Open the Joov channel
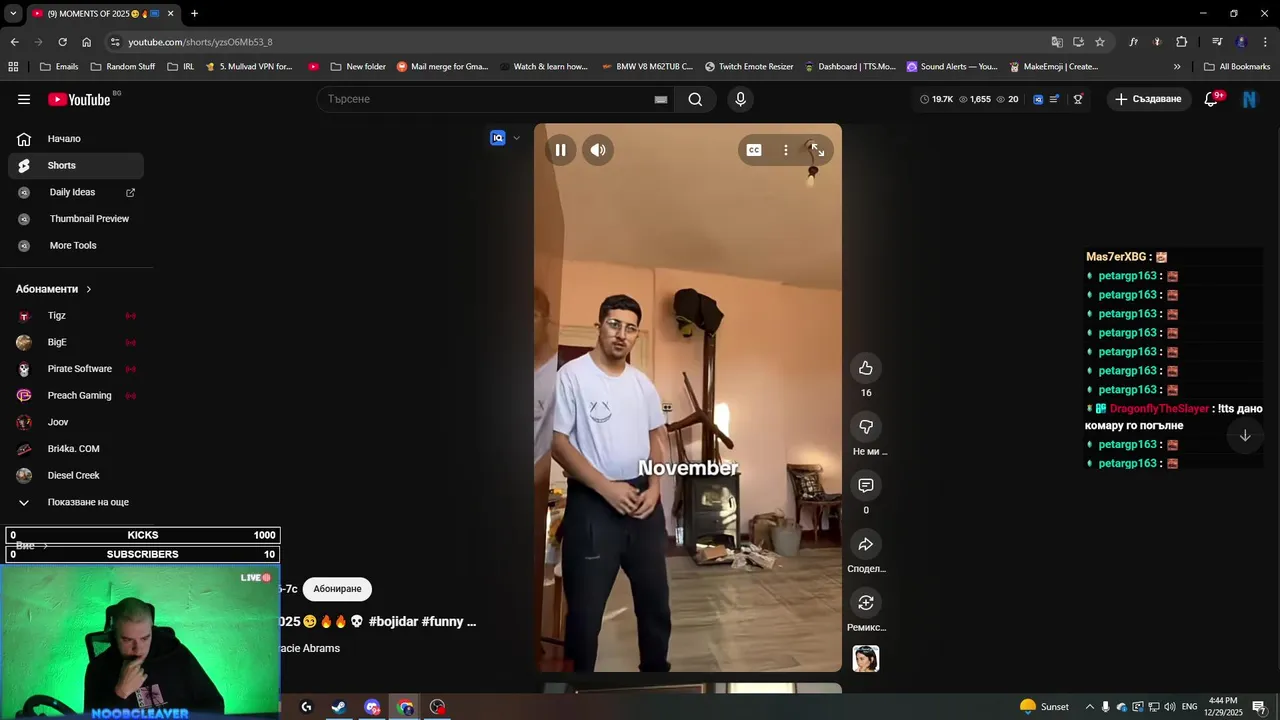The image size is (1280, 720). [76, 422]
